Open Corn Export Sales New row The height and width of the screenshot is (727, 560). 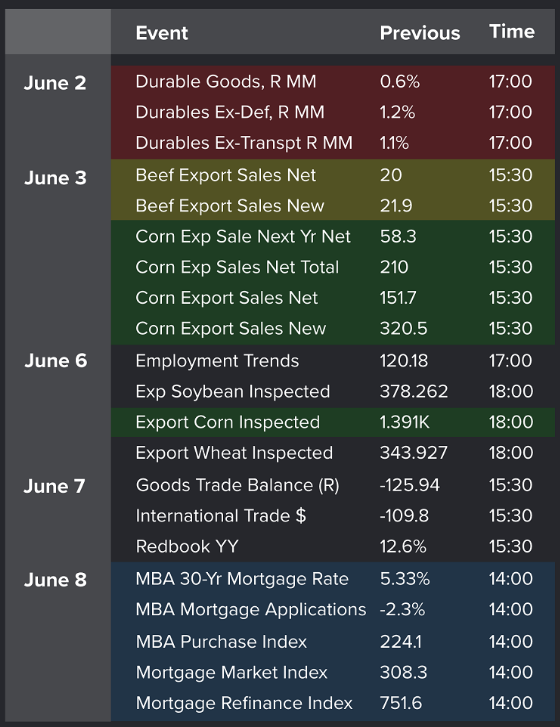pos(333,328)
